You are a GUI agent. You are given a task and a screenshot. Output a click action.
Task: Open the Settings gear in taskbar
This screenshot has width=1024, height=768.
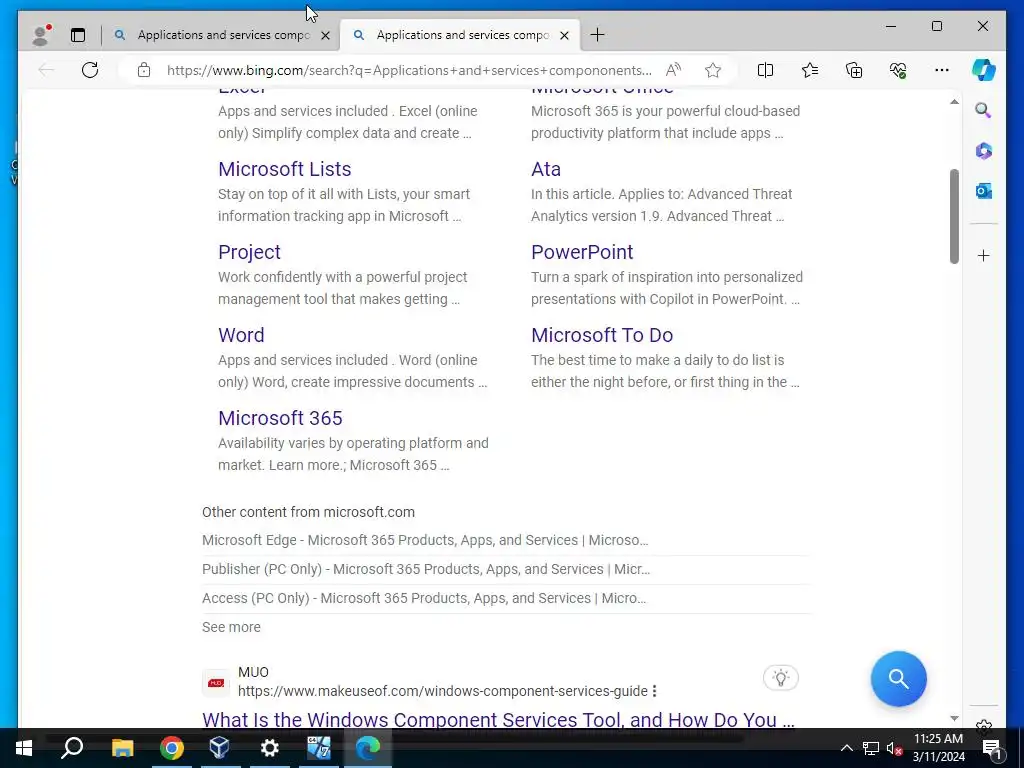click(269, 748)
